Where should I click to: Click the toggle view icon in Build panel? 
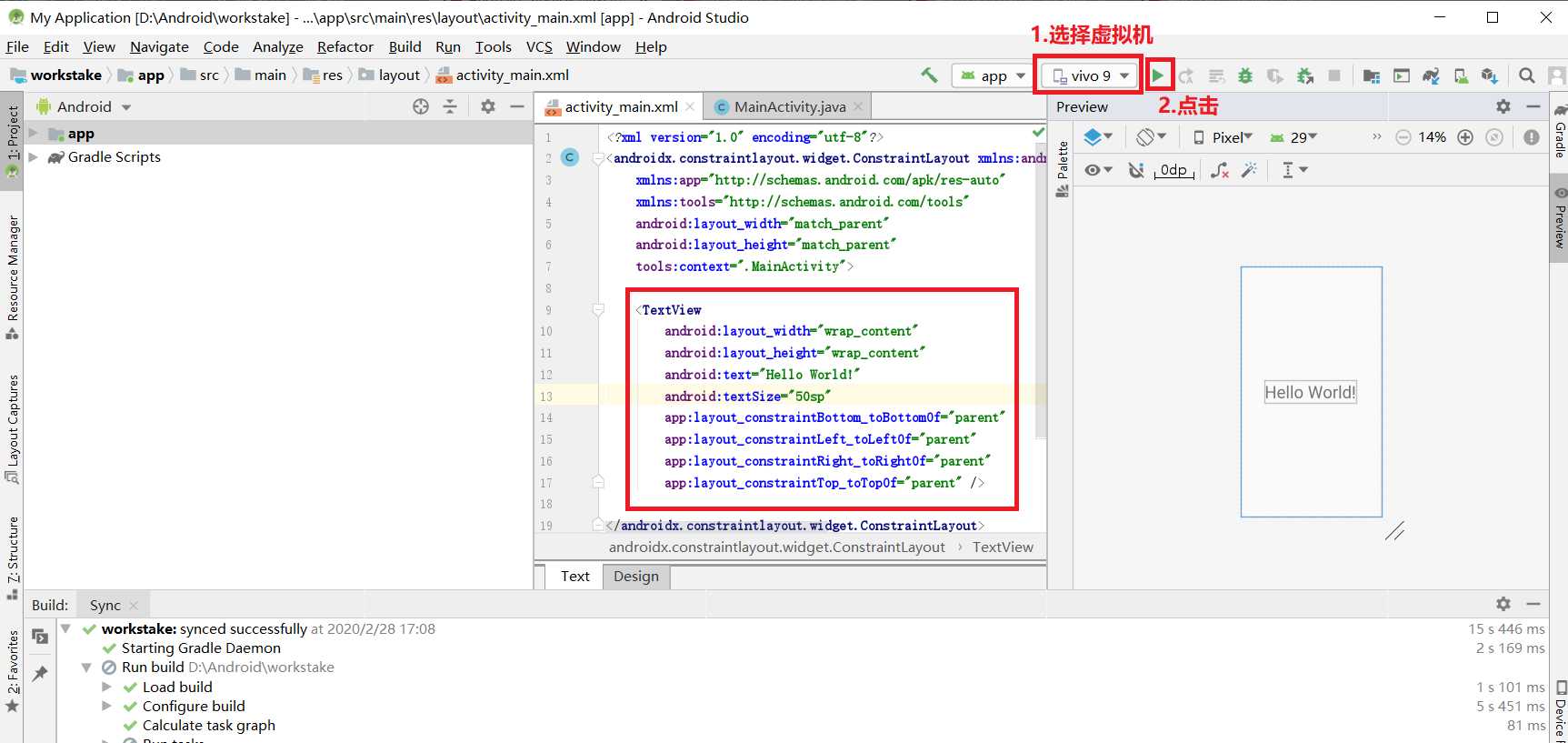click(x=40, y=637)
